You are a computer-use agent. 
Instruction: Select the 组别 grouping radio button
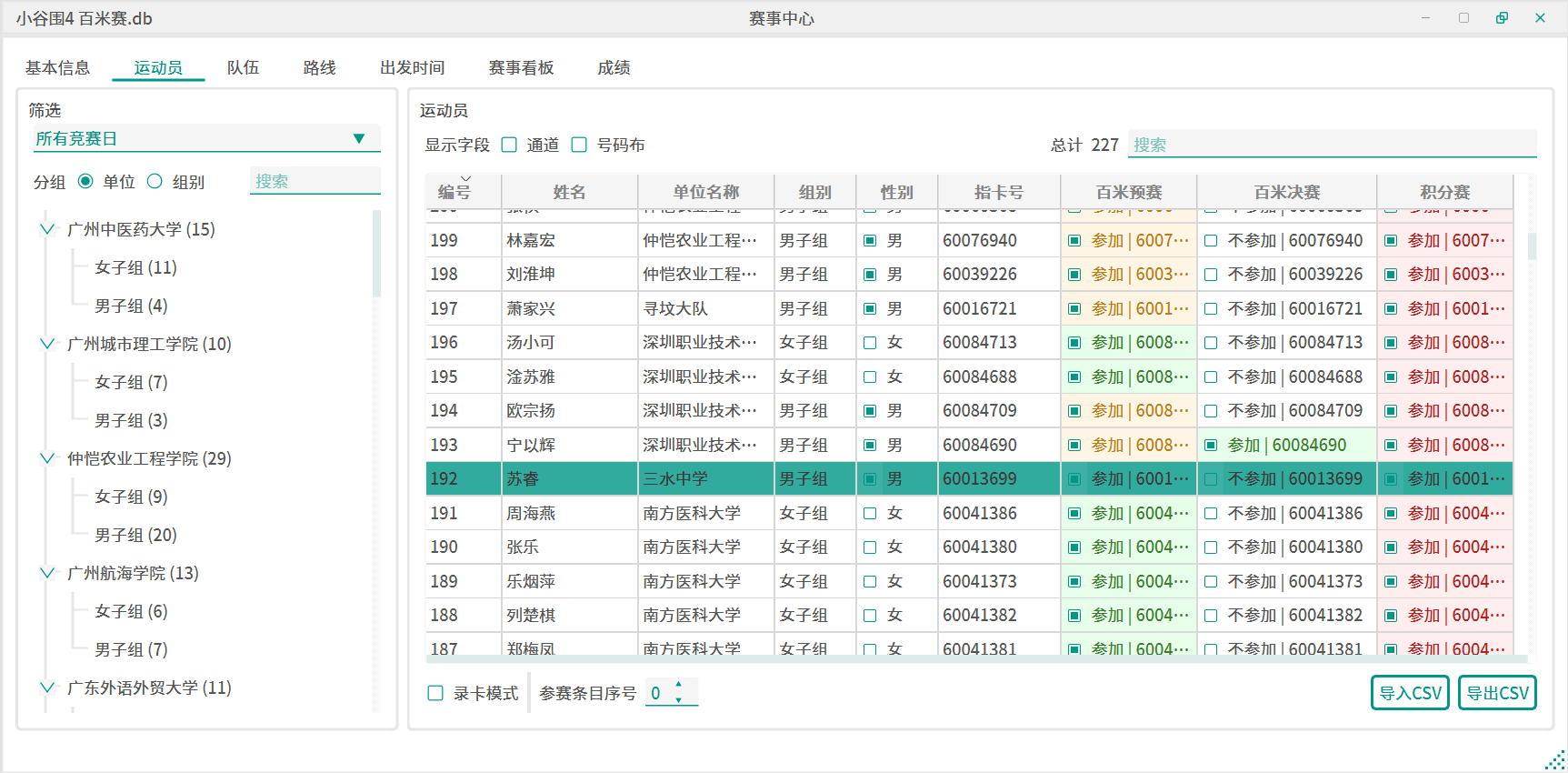(x=155, y=182)
